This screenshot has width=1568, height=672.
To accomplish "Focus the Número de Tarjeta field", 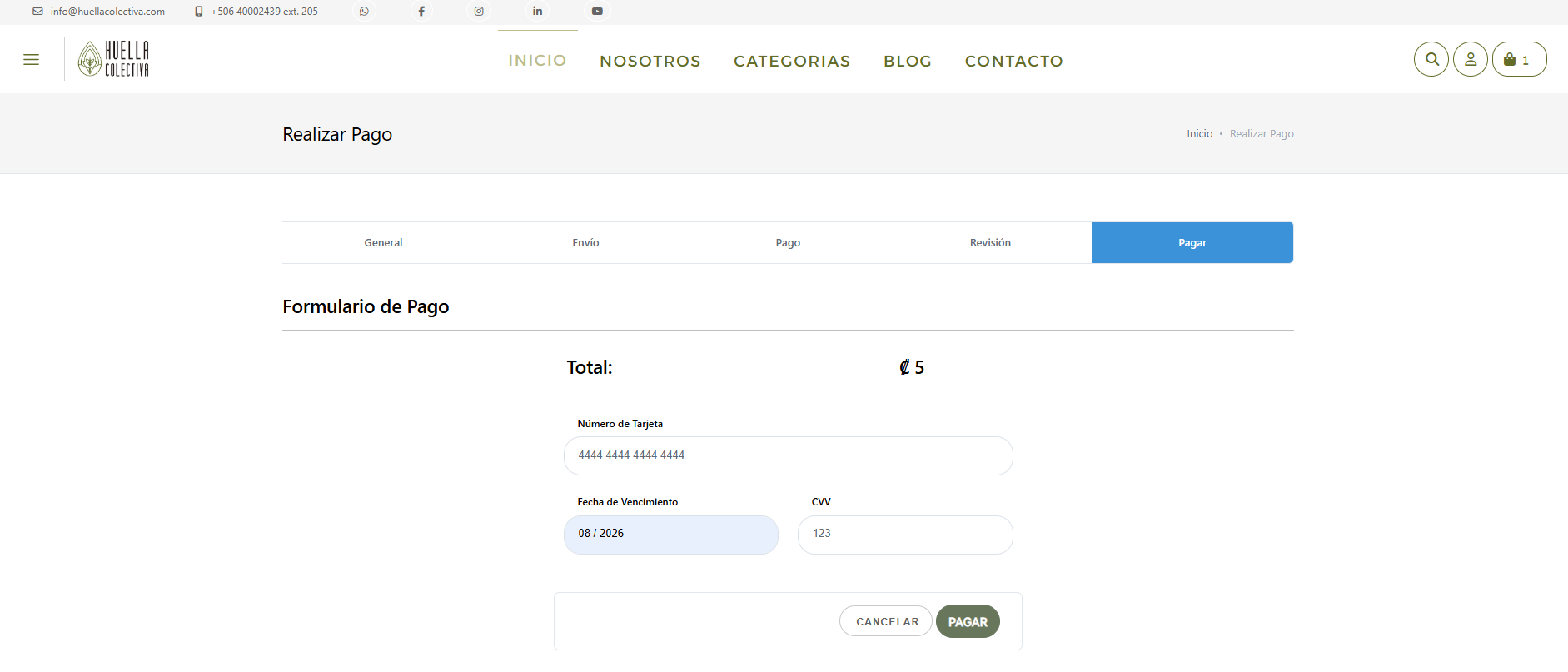I will tap(788, 455).
